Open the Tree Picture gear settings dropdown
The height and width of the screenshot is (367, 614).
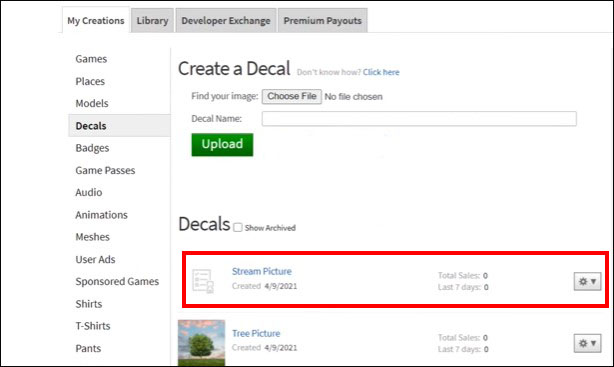click(587, 343)
